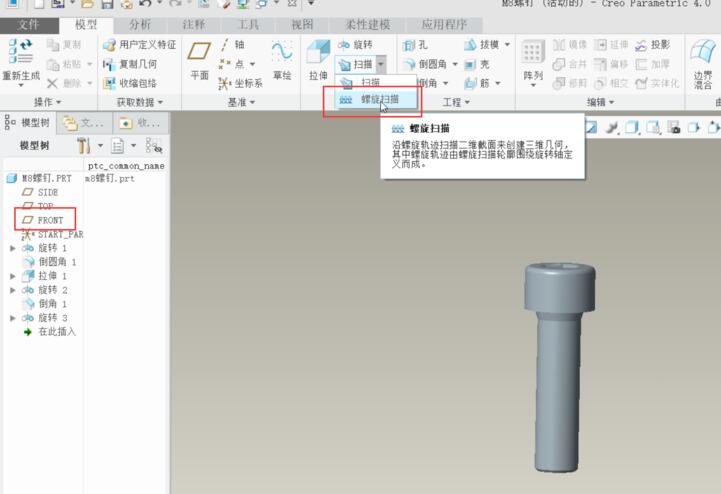721x494 pixels.
Task: Create a 坐标系 coordinate system
Action: click(240, 83)
